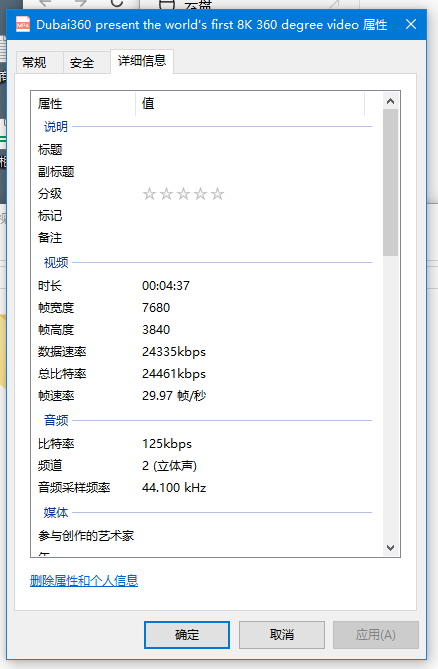
Task: Select the 标记 property row
Action: pyautogui.click(x=205, y=216)
